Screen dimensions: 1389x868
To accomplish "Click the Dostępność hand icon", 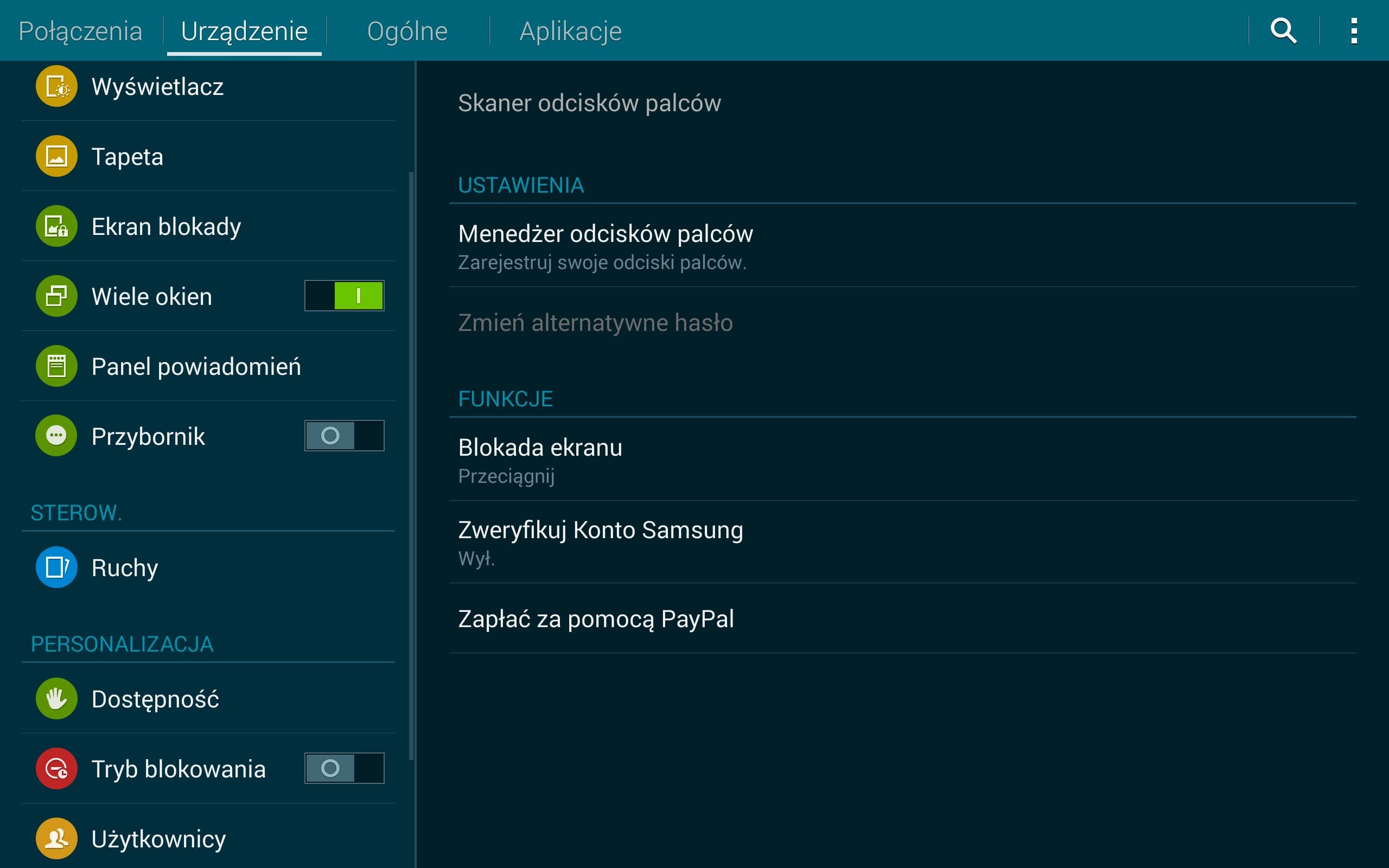I will click(x=56, y=699).
